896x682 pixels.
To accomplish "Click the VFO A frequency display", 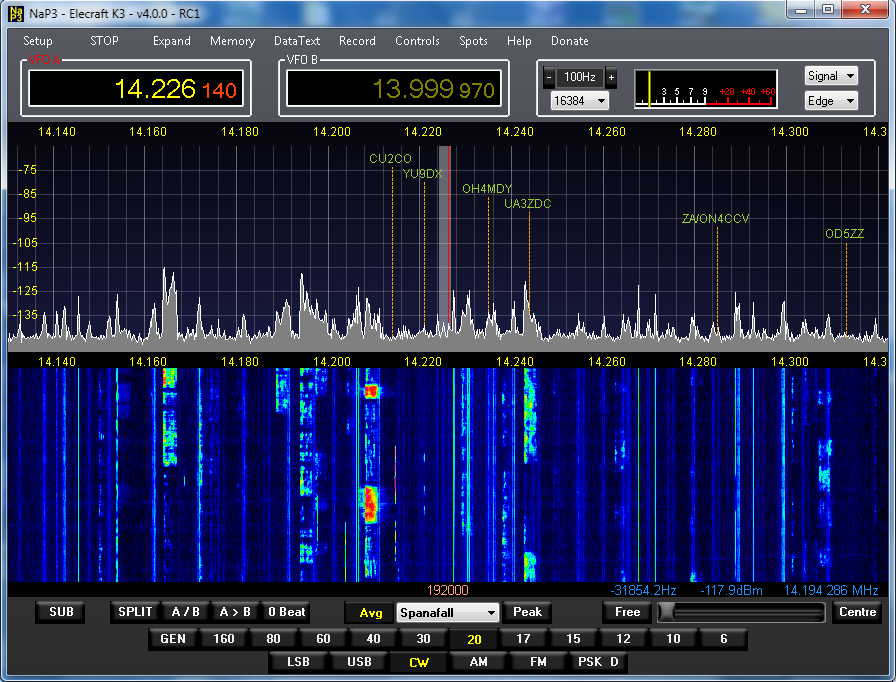I will point(136,89).
